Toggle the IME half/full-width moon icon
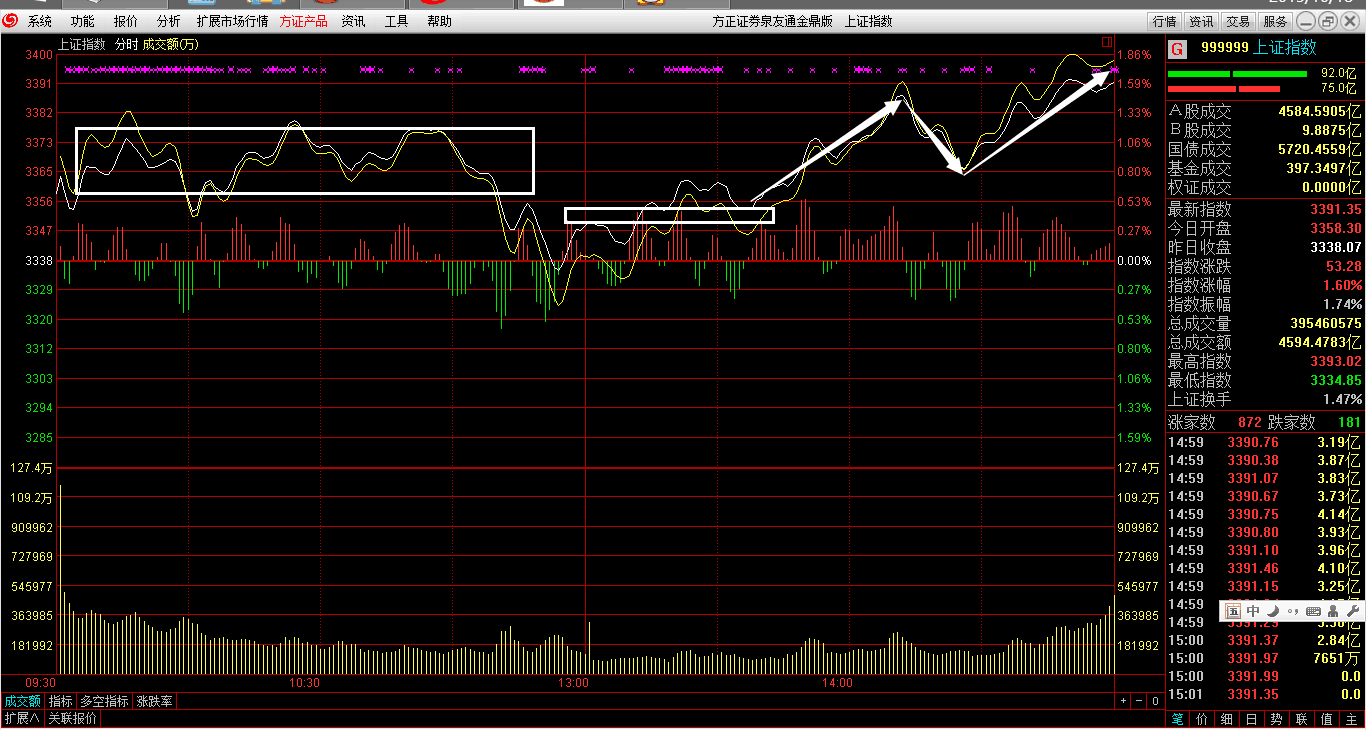Viewport: 1366px width, 730px height. click(1273, 611)
